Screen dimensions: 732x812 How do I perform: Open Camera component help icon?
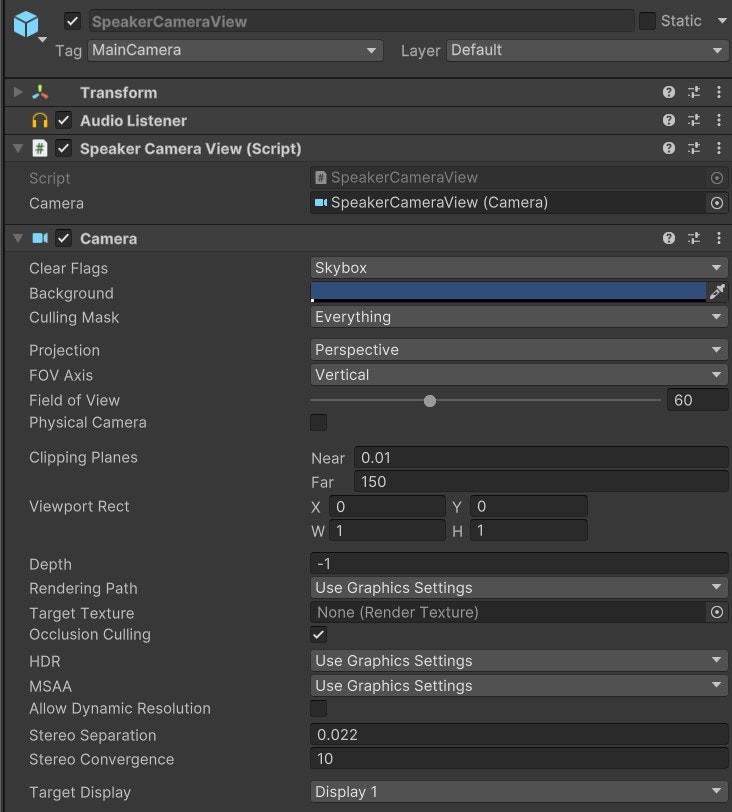[668, 238]
